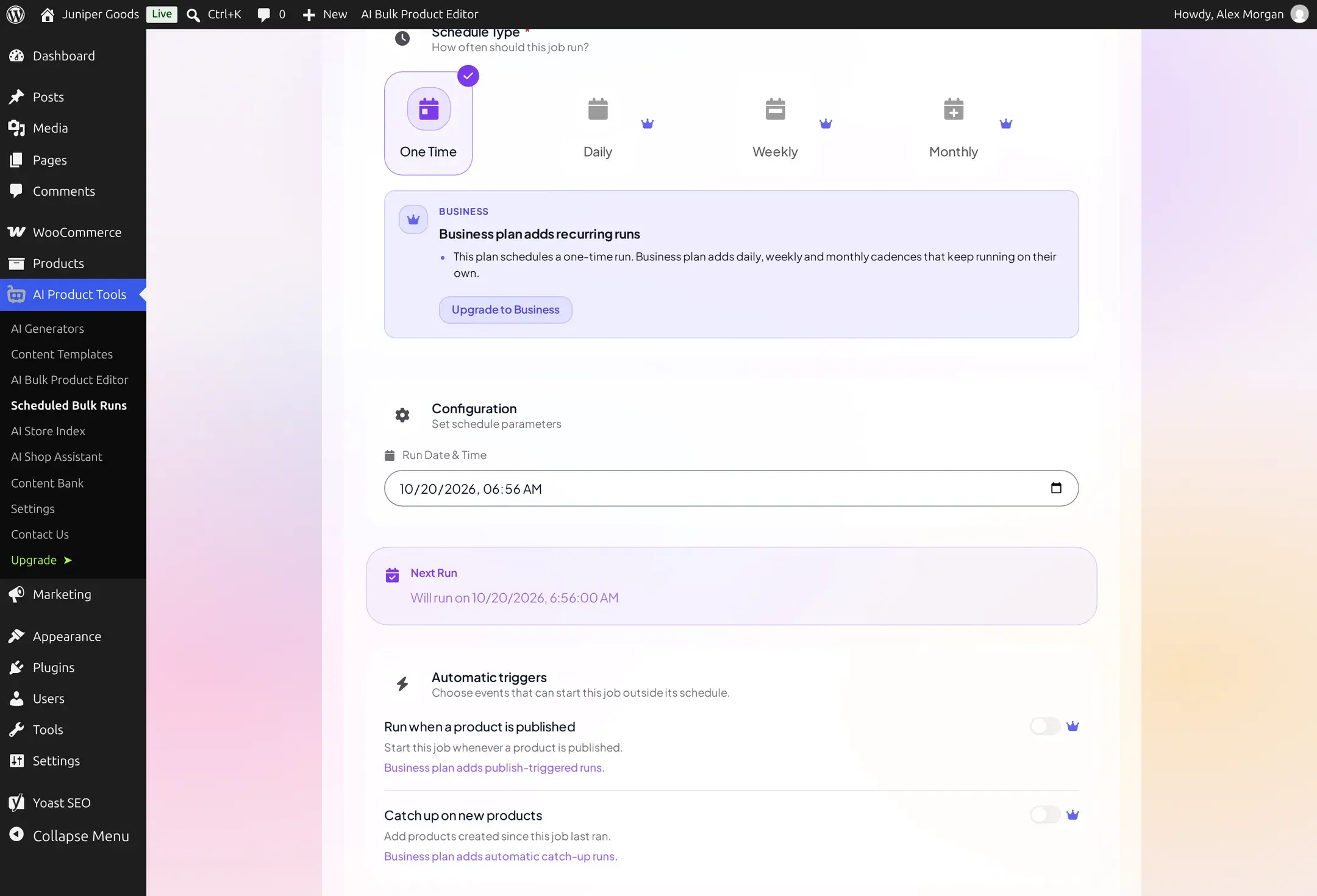Toggle Catch up on new products

coord(1045,815)
